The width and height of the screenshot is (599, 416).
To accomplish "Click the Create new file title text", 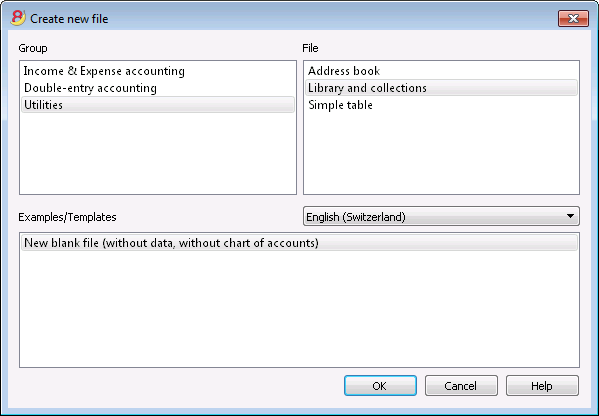I will pos(69,19).
